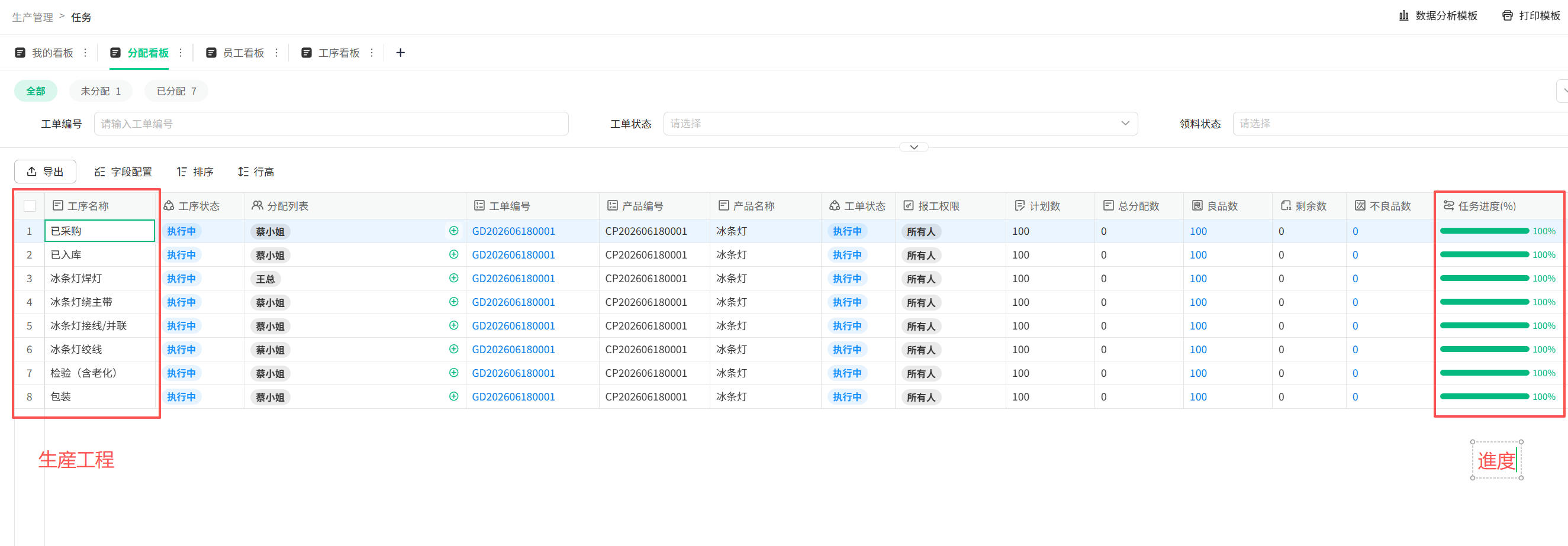Switch to 工序看板 tab
The width and height of the screenshot is (1568, 546).
pyautogui.click(x=330, y=53)
